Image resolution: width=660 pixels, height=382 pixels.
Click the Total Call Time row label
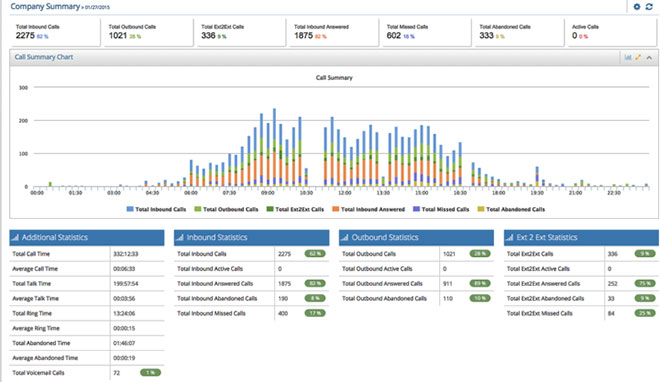click(31, 254)
